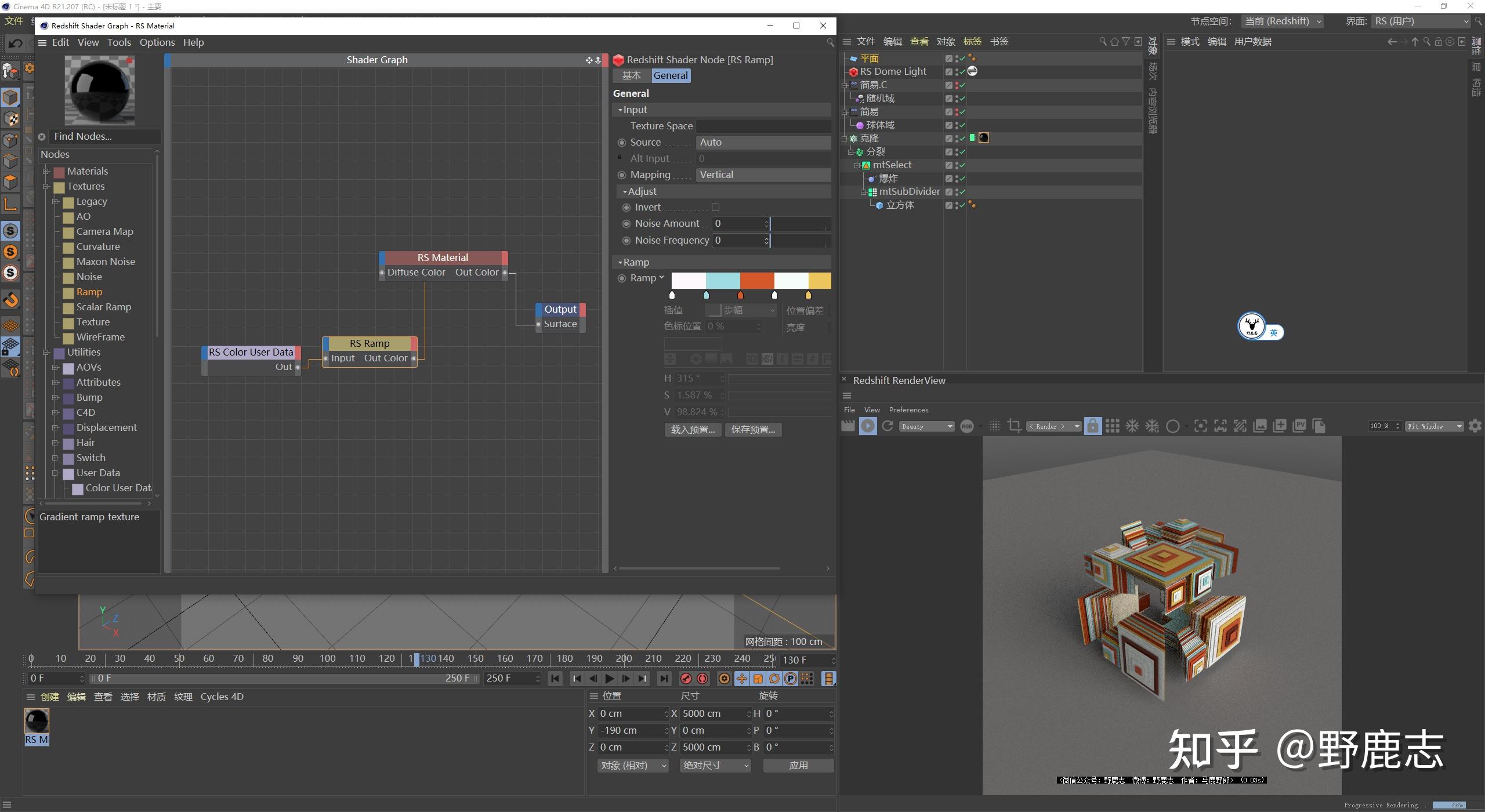1485x812 pixels.
Task: Click the Displacement utility node
Action: pos(107,427)
